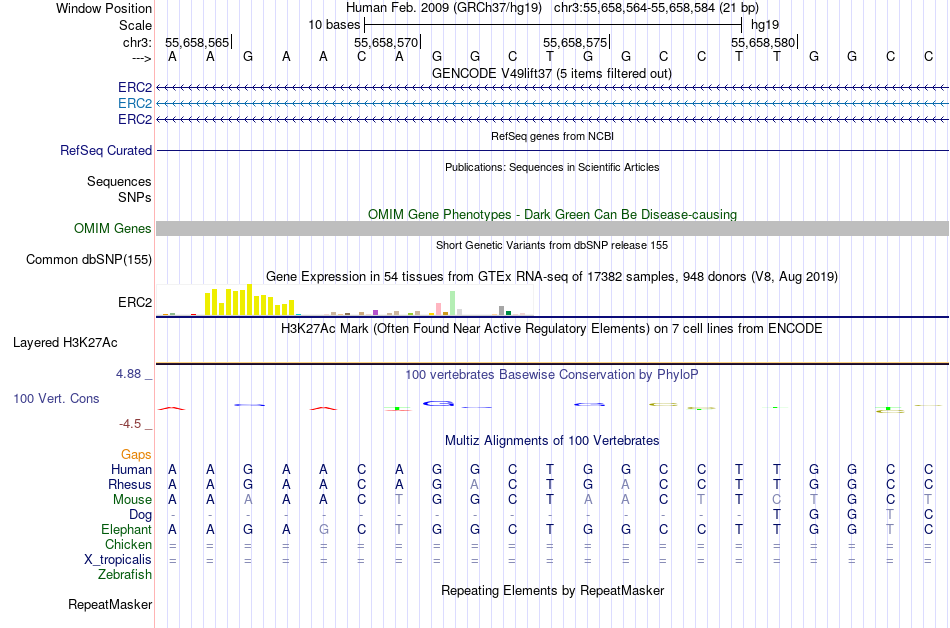The height and width of the screenshot is (628, 950).
Task: Open 'Publications: Sequences in Scientific Articles' title
Action: (x=552, y=167)
